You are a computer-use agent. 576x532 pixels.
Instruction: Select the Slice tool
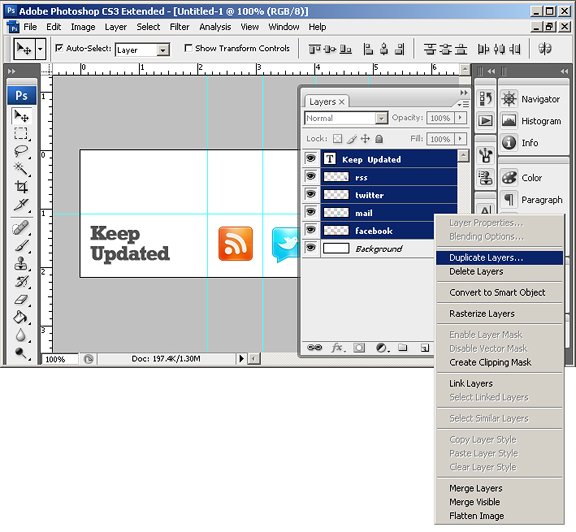tap(21, 204)
